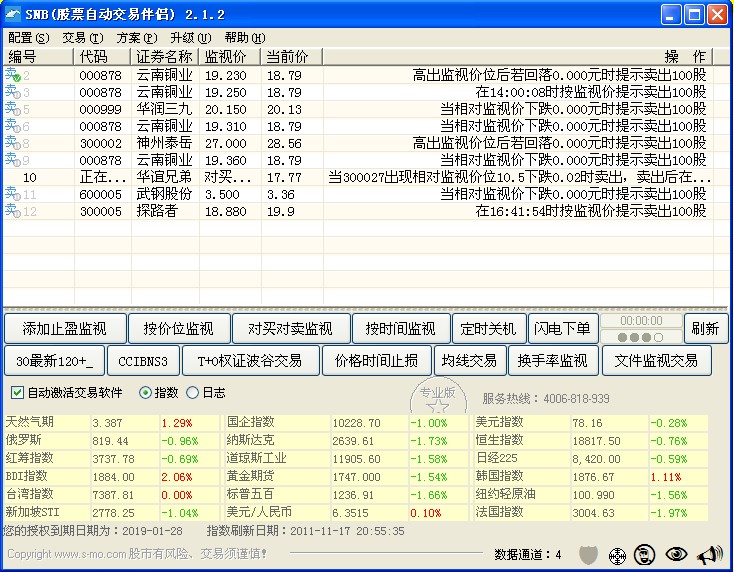
Task: Select the 日志 radio button
Action: 193,393
